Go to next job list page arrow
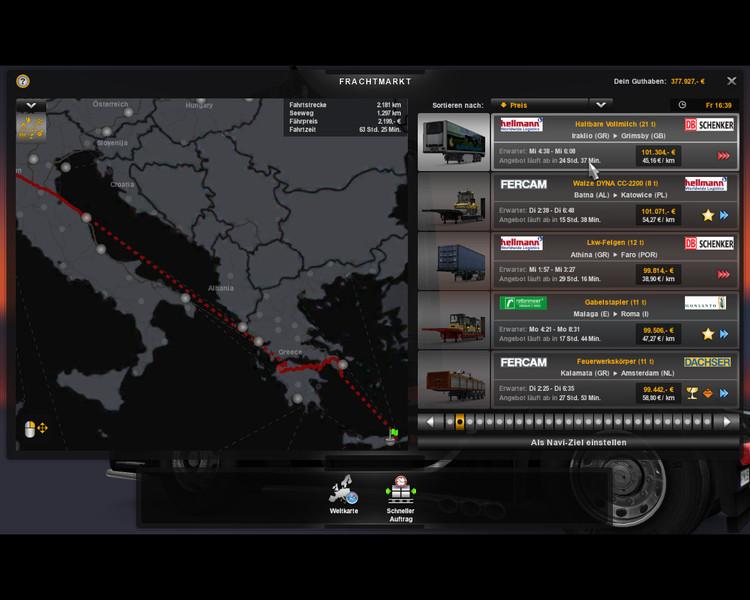750x600 pixels. point(727,422)
